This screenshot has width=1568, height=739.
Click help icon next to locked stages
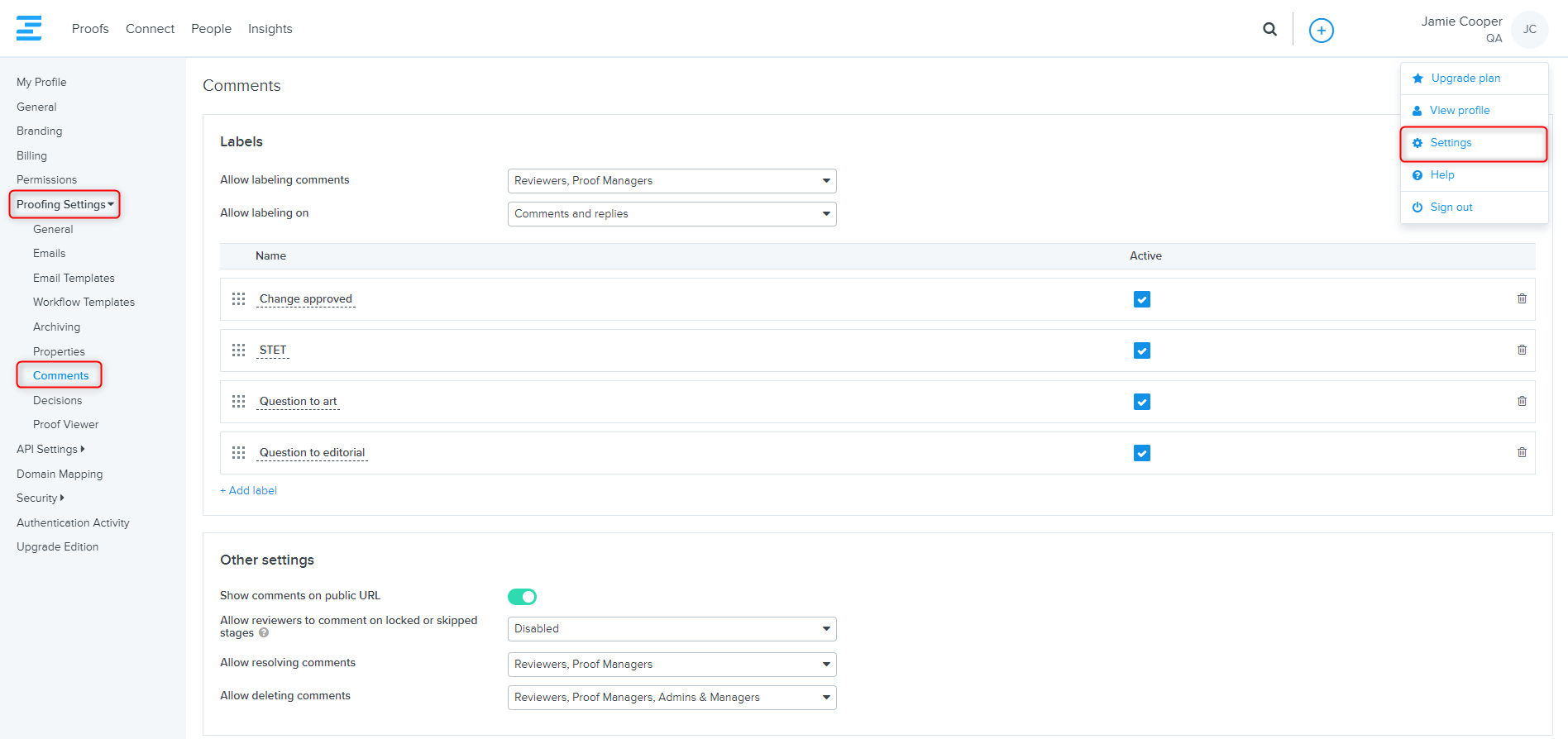[x=264, y=633]
